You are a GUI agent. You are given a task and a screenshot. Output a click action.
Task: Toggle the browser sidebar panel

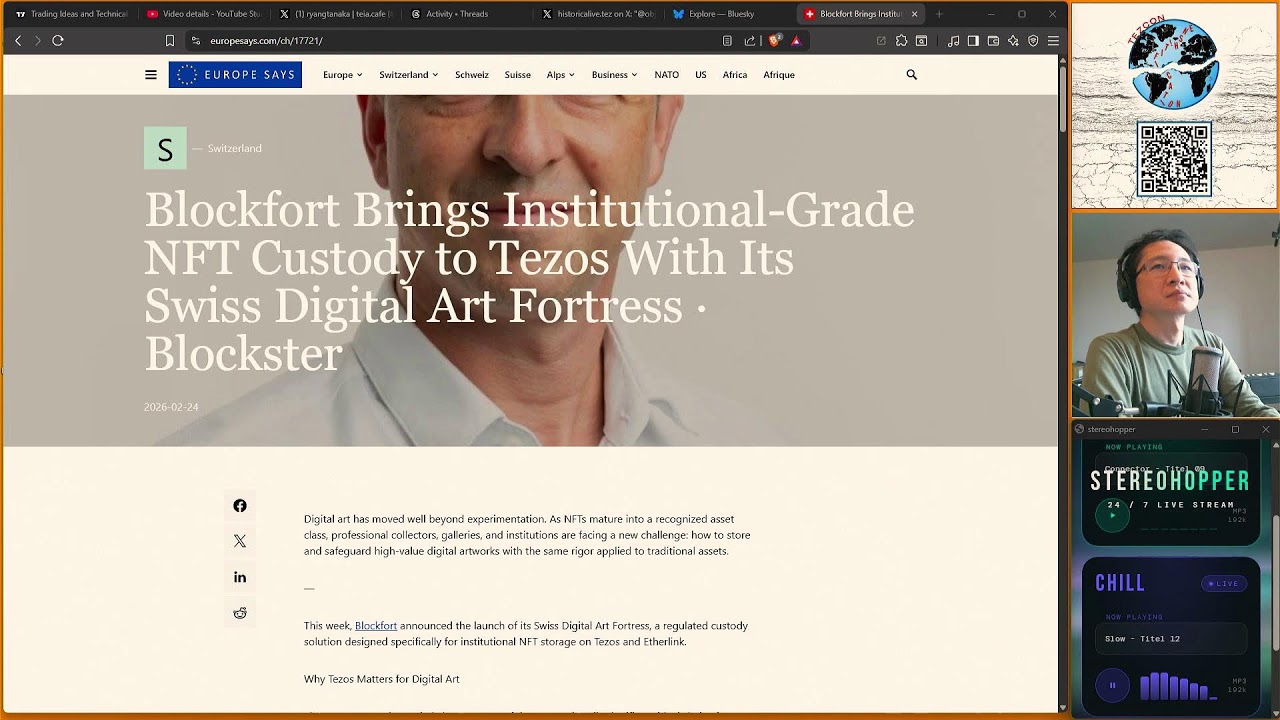coord(973,41)
